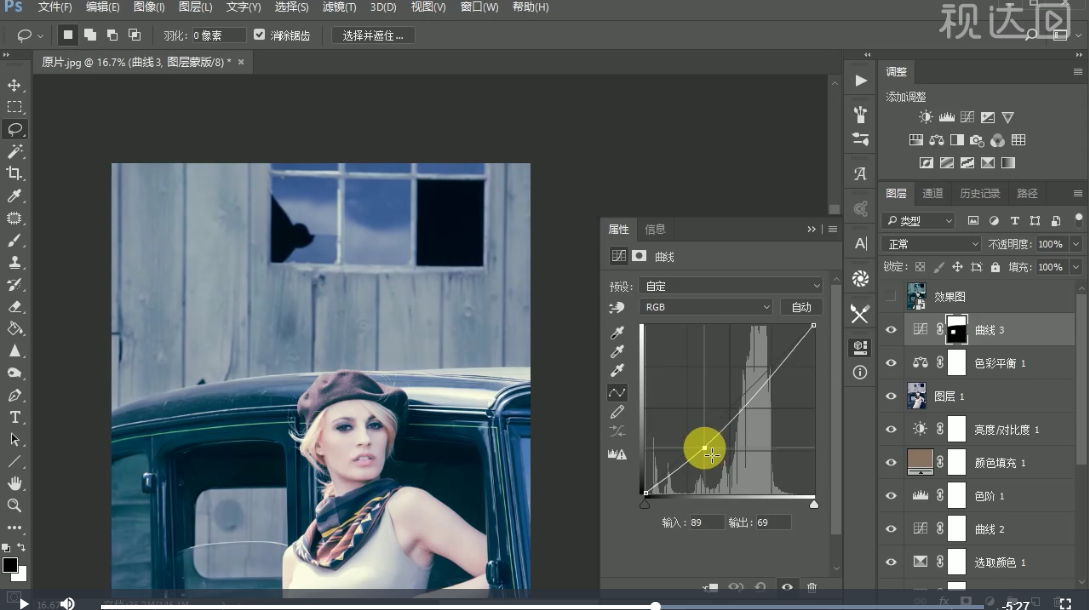
Task: Select the Crop tool
Action: [14, 174]
